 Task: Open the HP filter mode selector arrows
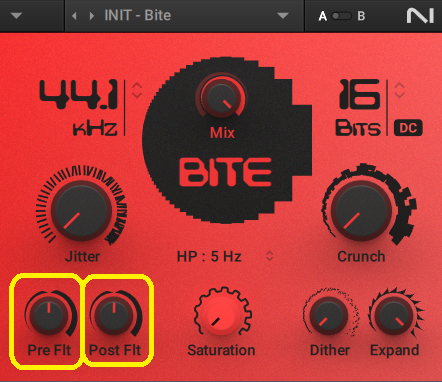(269, 256)
